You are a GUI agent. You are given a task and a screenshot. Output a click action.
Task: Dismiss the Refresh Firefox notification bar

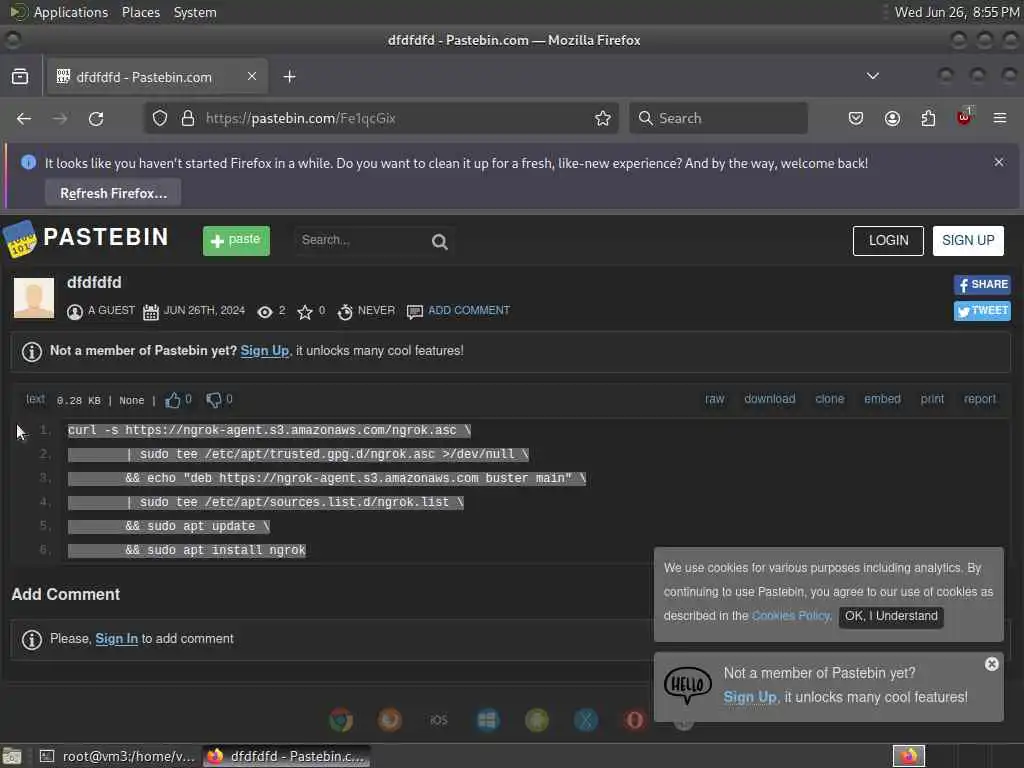999,162
